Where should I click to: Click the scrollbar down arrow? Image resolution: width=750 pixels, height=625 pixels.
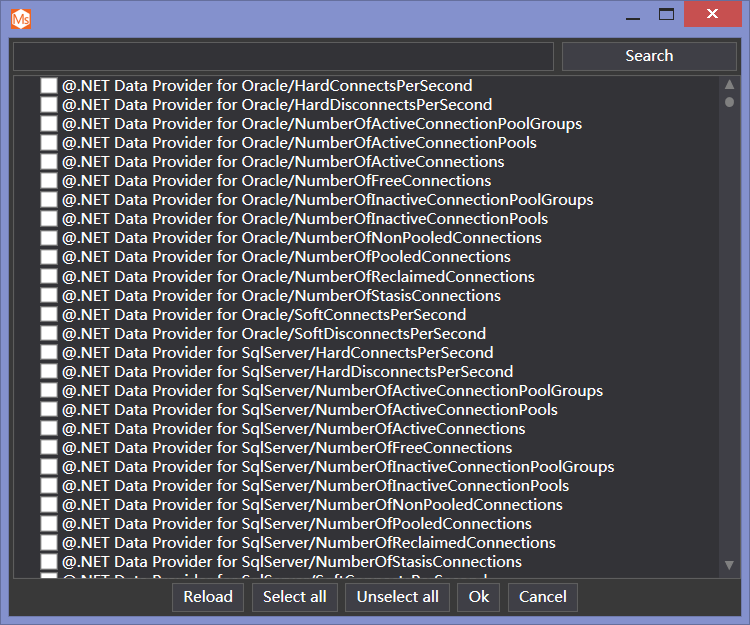tap(729, 566)
